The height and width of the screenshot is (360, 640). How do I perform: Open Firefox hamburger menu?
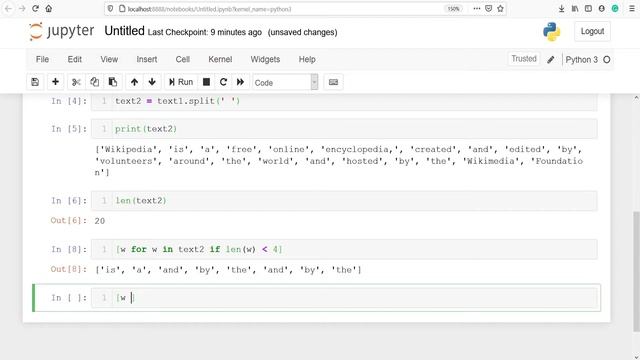pyautogui.click(x=631, y=9)
